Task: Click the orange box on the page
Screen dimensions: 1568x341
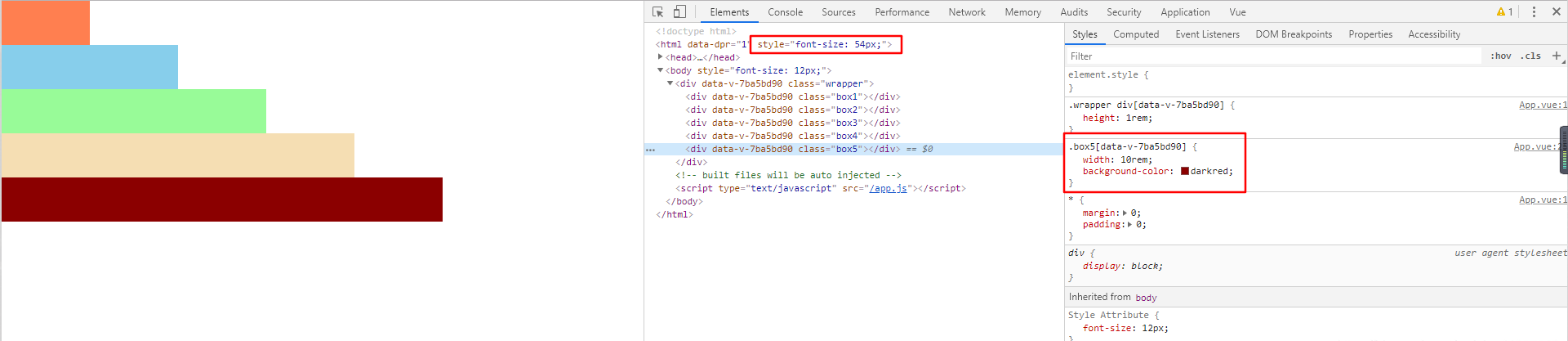Action: coord(46,23)
